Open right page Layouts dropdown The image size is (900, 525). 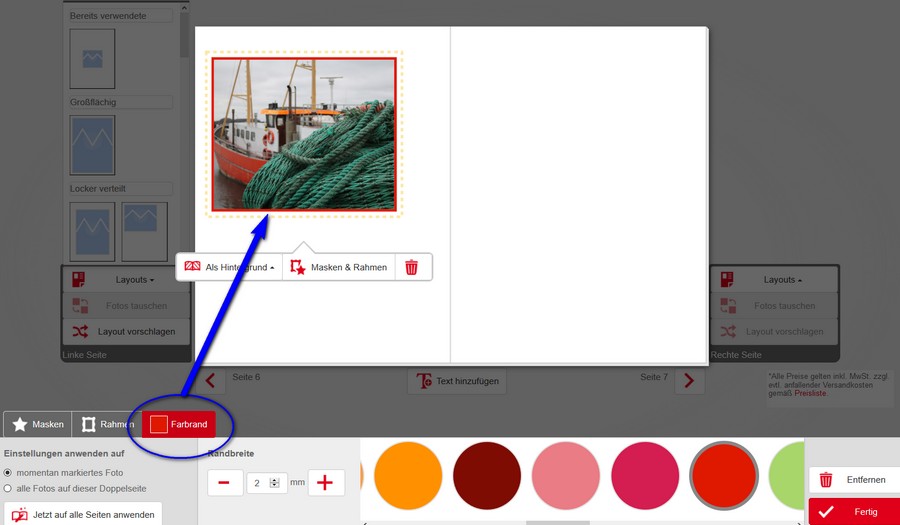point(774,280)
